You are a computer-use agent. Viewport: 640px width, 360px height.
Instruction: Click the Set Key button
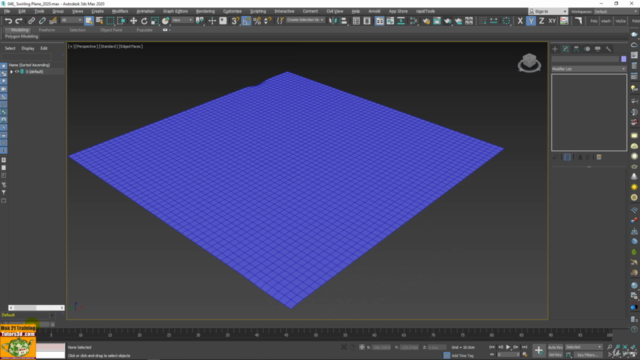coord(555,355)
